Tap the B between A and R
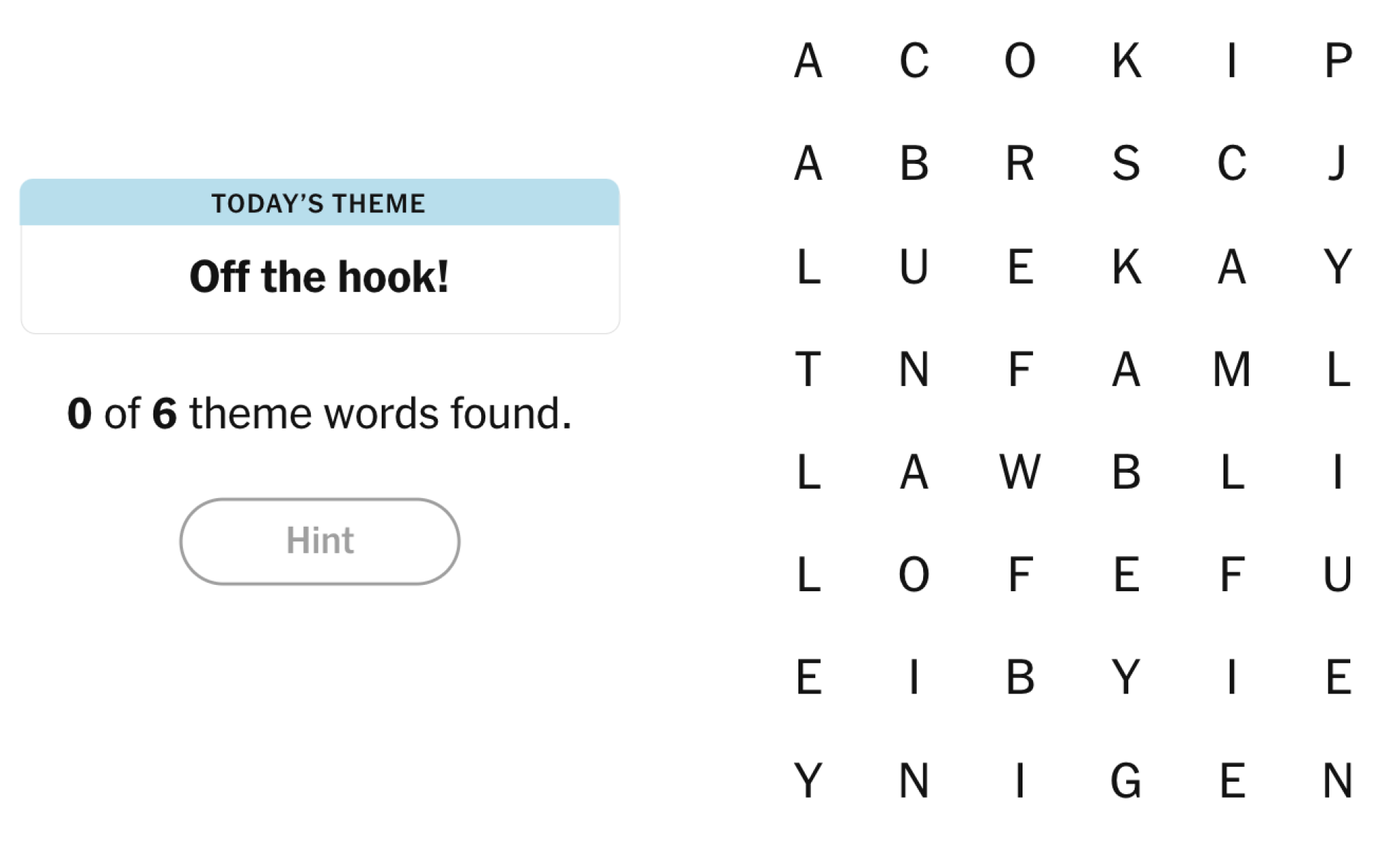The width and height of the screenshot is (1400, 844). (914, 163)
